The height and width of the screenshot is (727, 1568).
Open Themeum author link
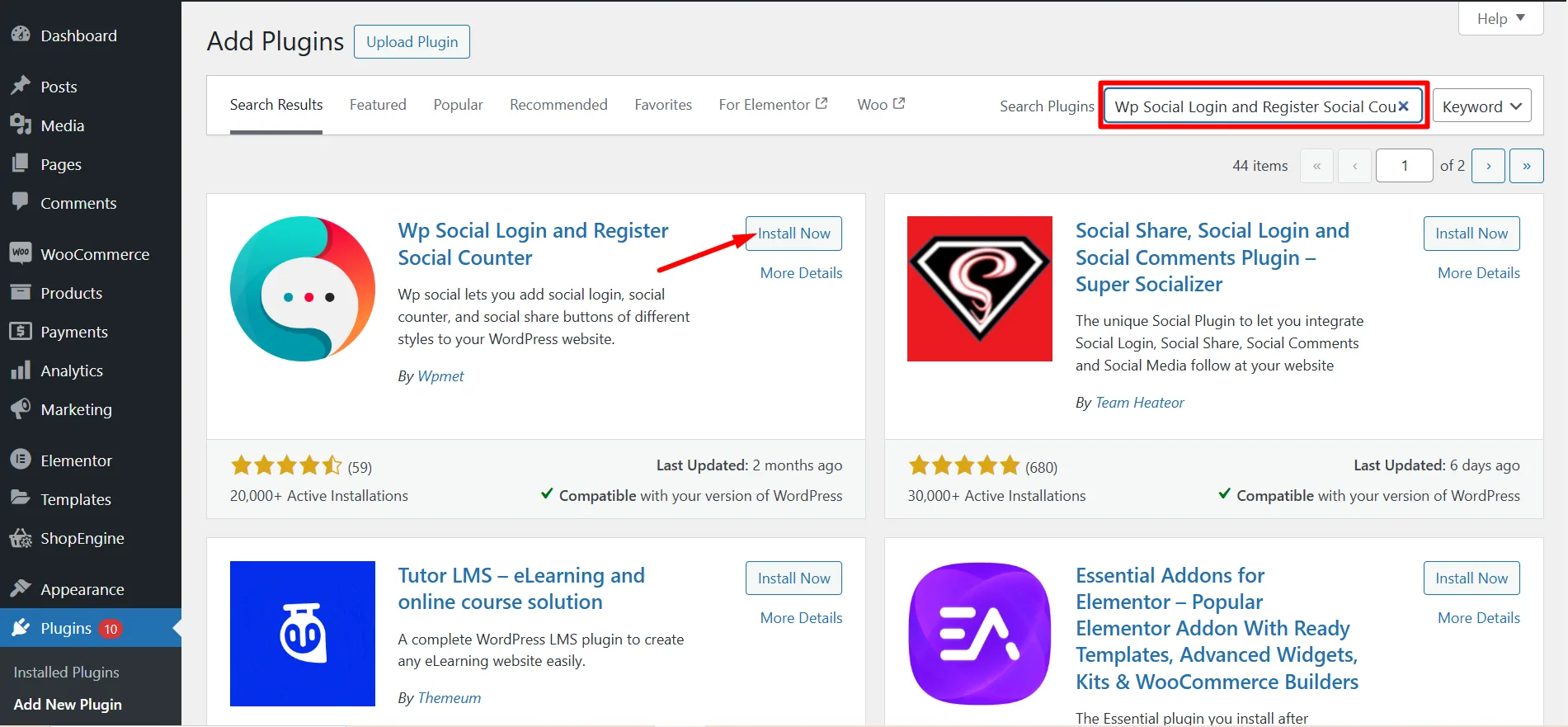pos(449,698)
